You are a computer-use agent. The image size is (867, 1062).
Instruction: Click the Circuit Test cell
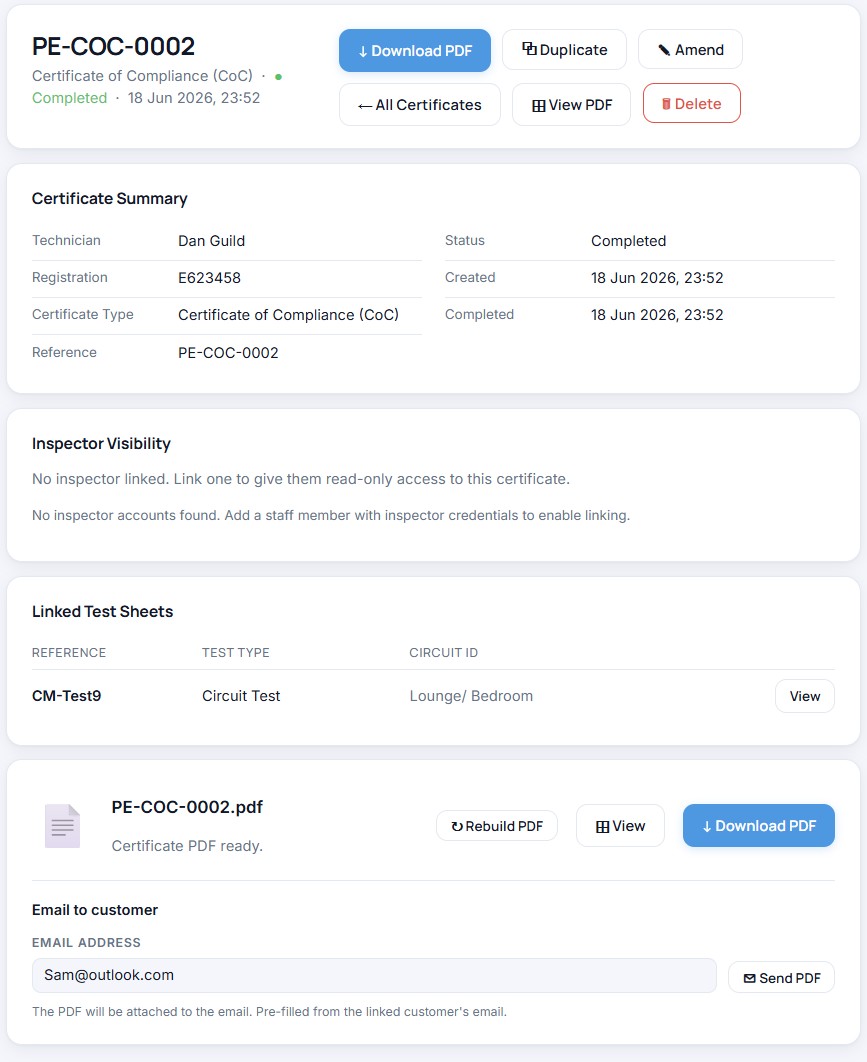pos(241,696)
